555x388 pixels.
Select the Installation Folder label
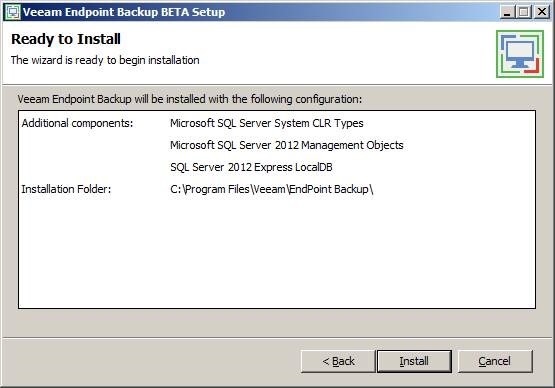(x=66, y=189)
